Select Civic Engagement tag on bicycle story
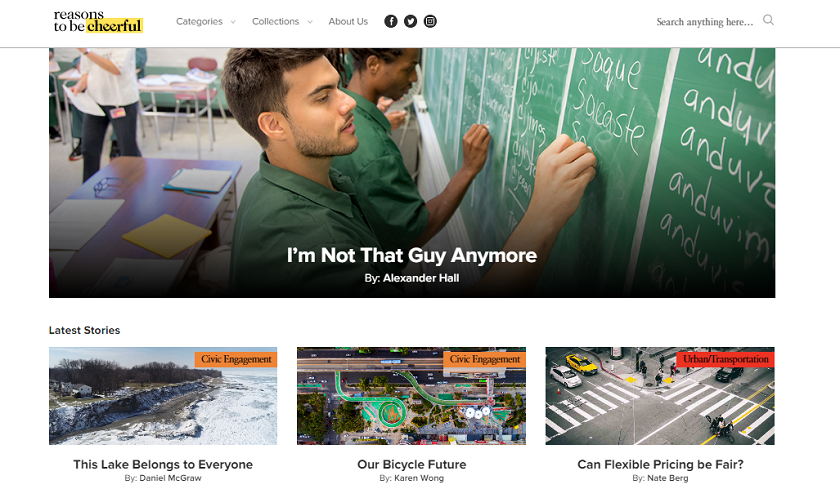The width and height of the screenshot is (840, 489). click(485, 359)
